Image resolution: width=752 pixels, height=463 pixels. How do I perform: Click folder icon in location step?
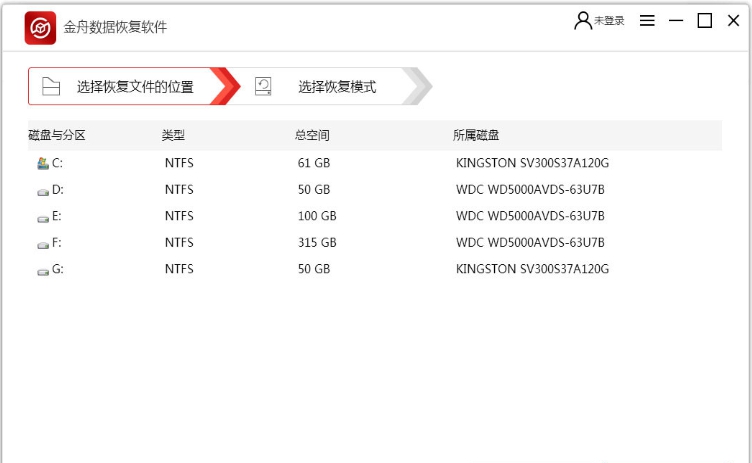point(51,87)
